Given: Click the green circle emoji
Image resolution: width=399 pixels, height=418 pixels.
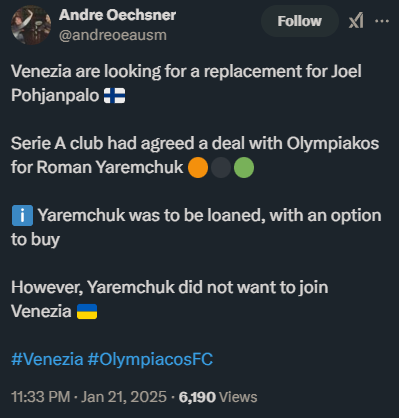Looking at the screenshot, I should coord(244,168).
